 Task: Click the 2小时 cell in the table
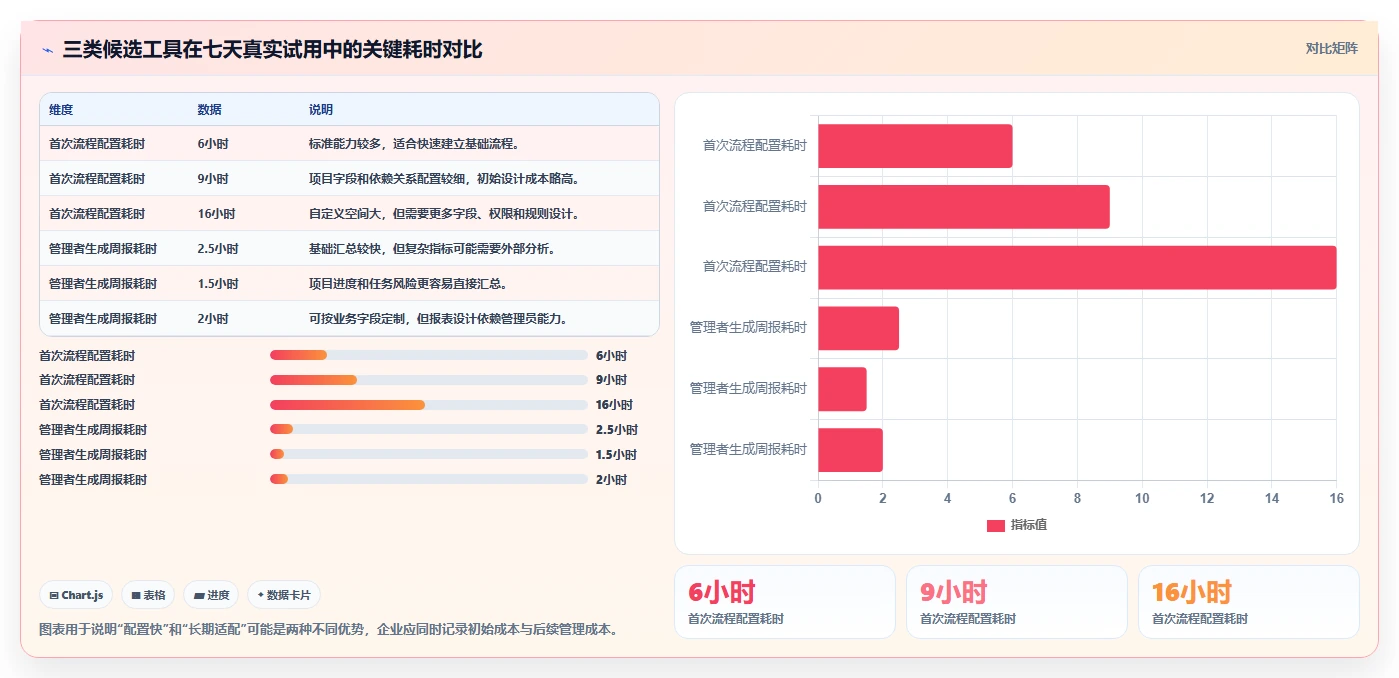pyautogui.click(x=213, y=319)
